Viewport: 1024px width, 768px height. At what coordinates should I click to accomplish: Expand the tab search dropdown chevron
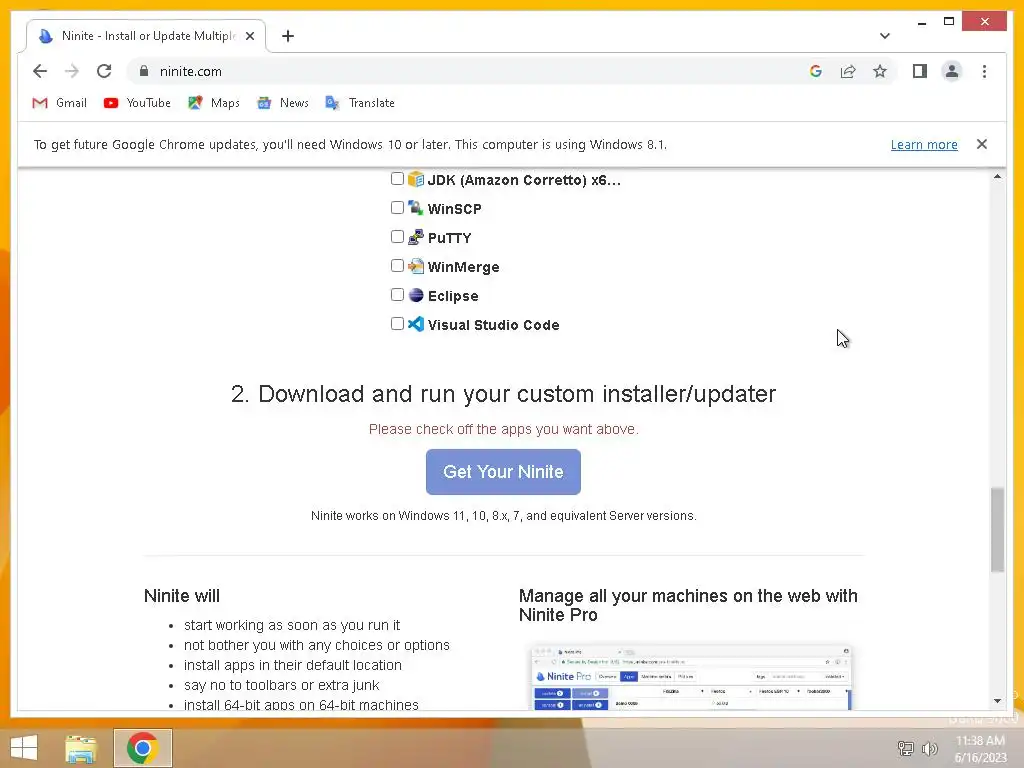tap(884, 36)
